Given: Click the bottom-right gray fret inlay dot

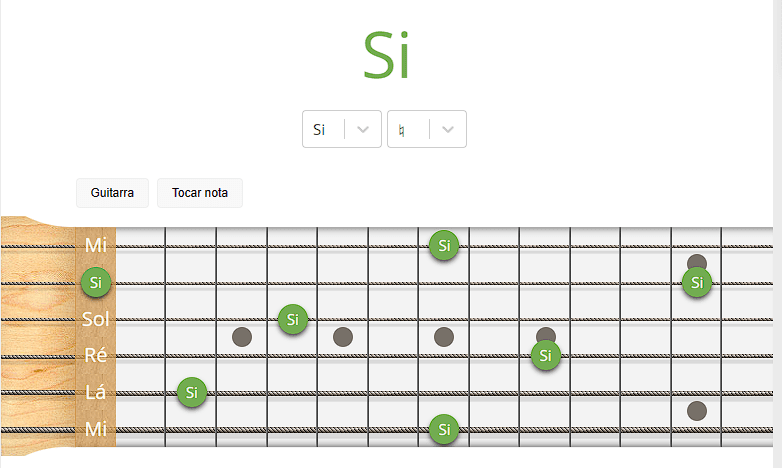Looking at the screenshot, I should 697,410.
